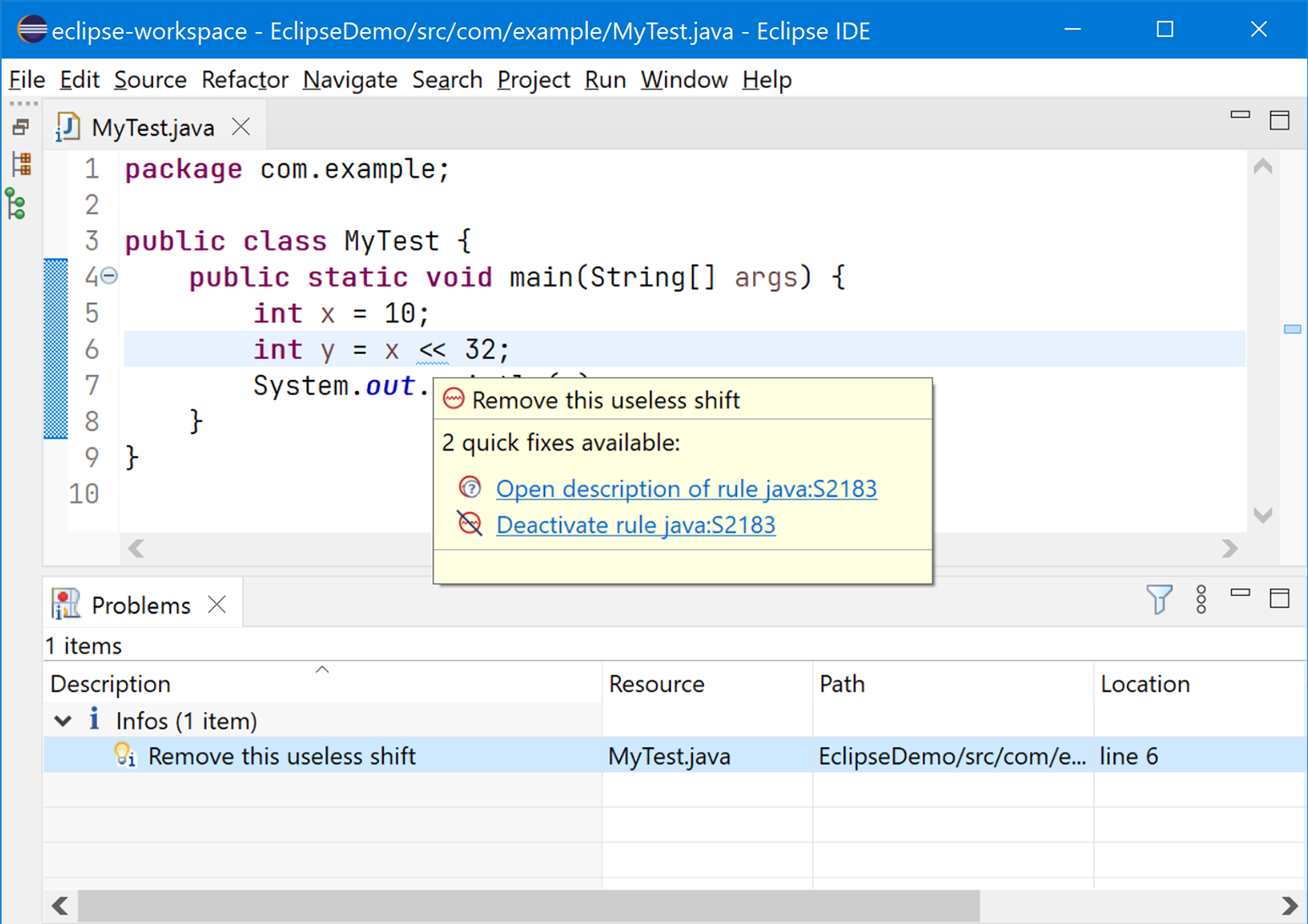1308x924 pixels.
Task: Open the Refactor menu
Action: coord(245,80)
